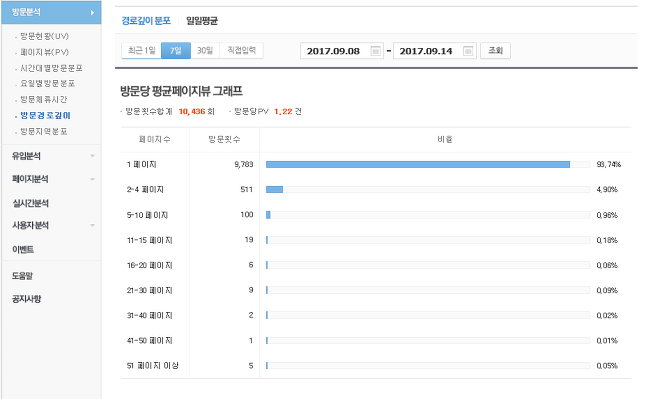The height and width of the screenshot is (399, 646).
Task: Select the 11-15 페이지 row label
Action: (150, 240)
